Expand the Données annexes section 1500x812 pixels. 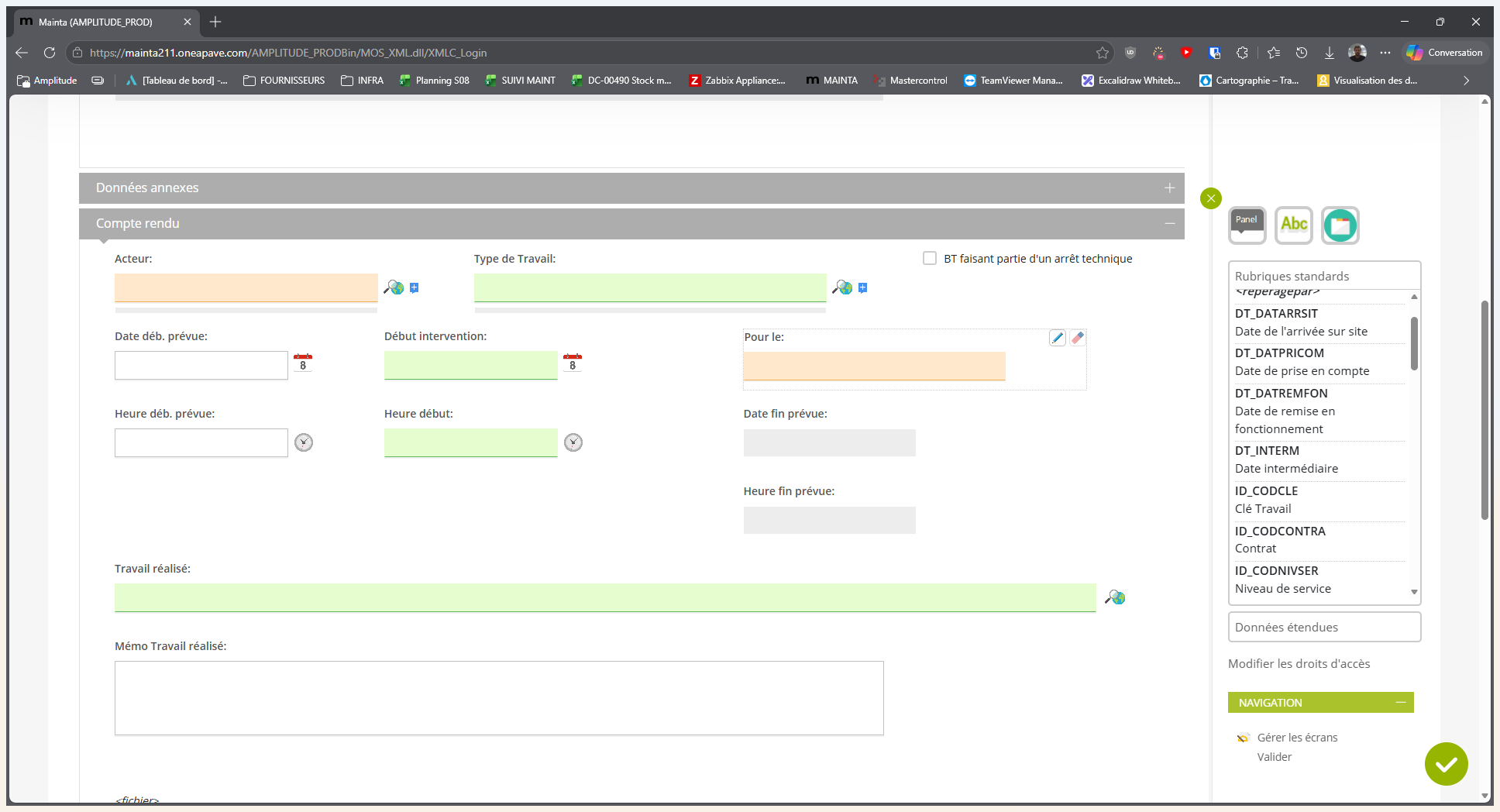click(x=1169, y=188)
